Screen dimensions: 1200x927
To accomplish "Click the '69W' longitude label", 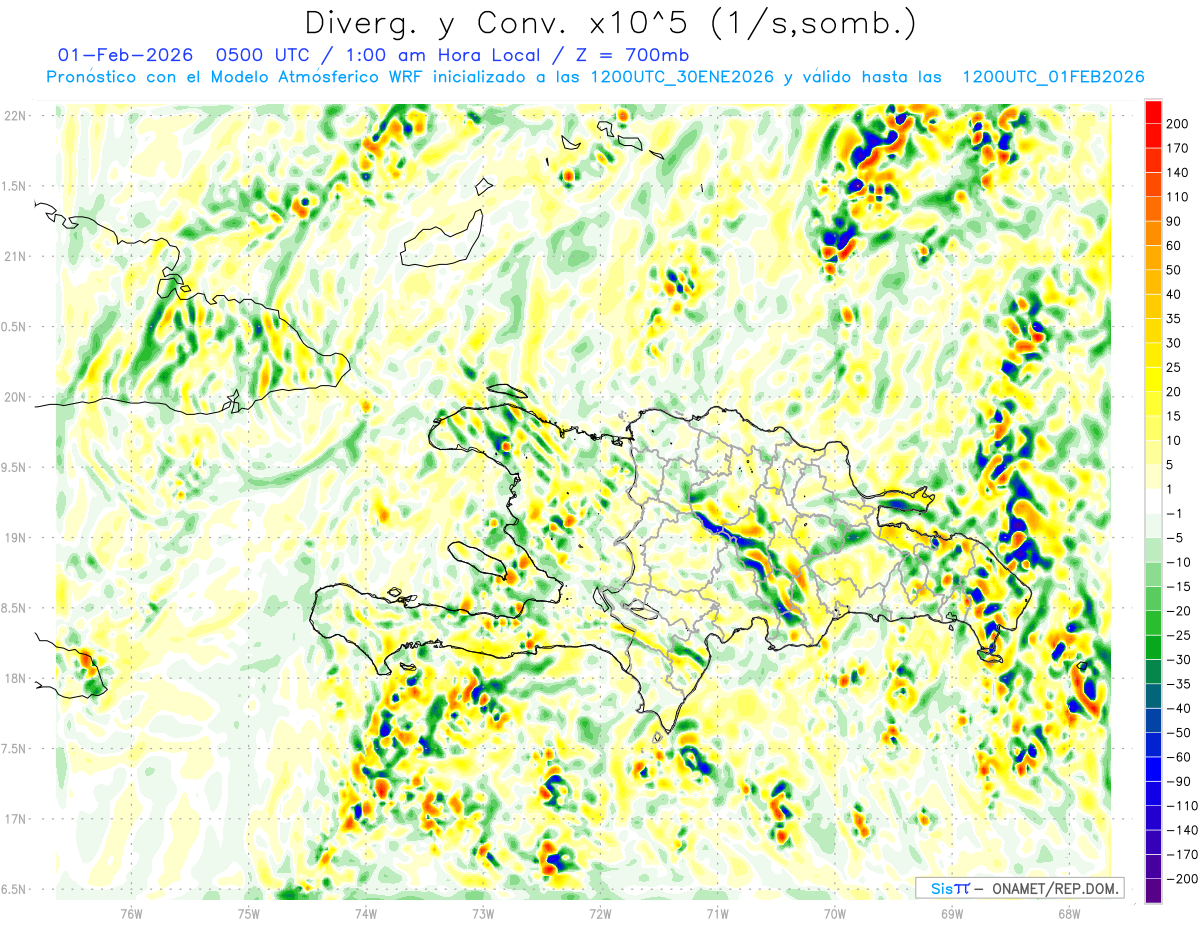I will 951,915.
